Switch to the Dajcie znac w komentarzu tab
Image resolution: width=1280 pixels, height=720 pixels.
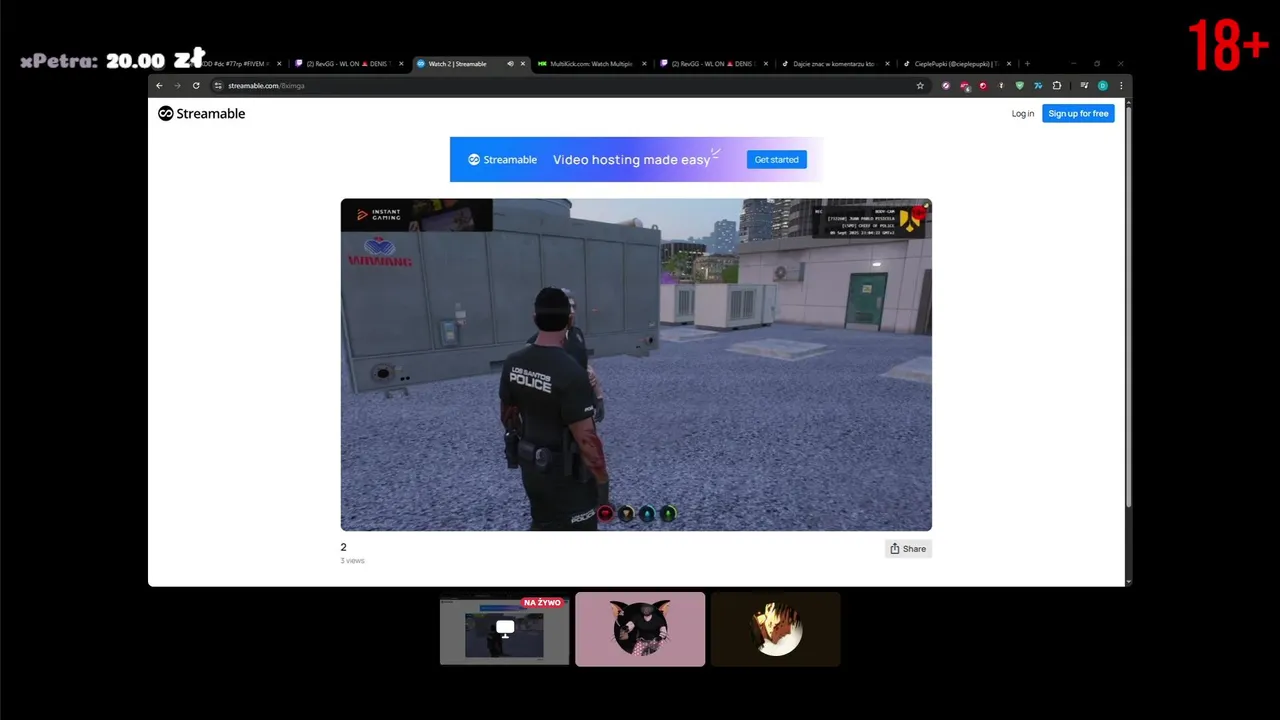836,64
